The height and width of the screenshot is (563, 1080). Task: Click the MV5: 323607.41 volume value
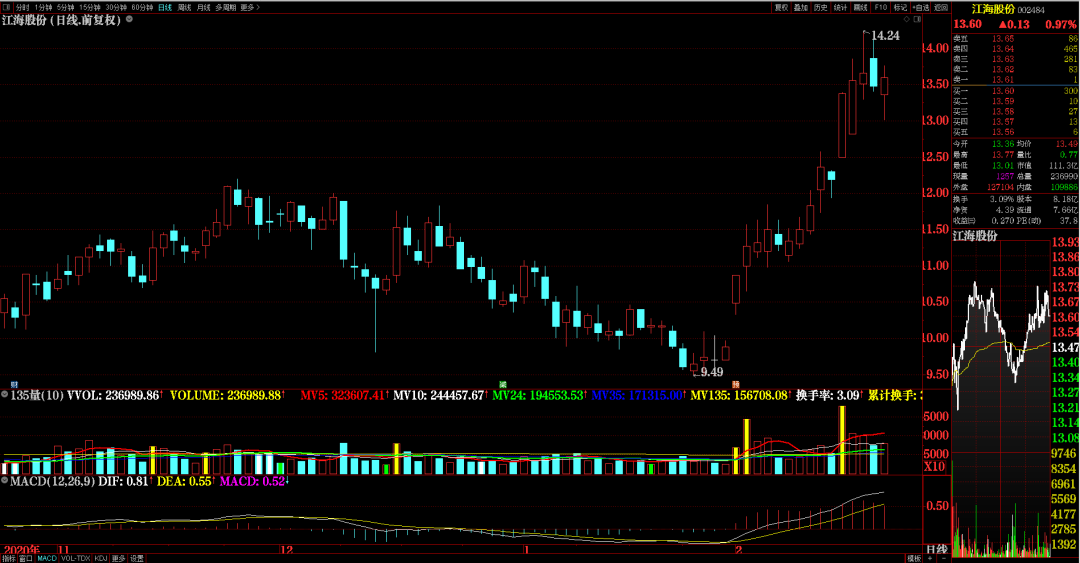click(x=342, y=396)
